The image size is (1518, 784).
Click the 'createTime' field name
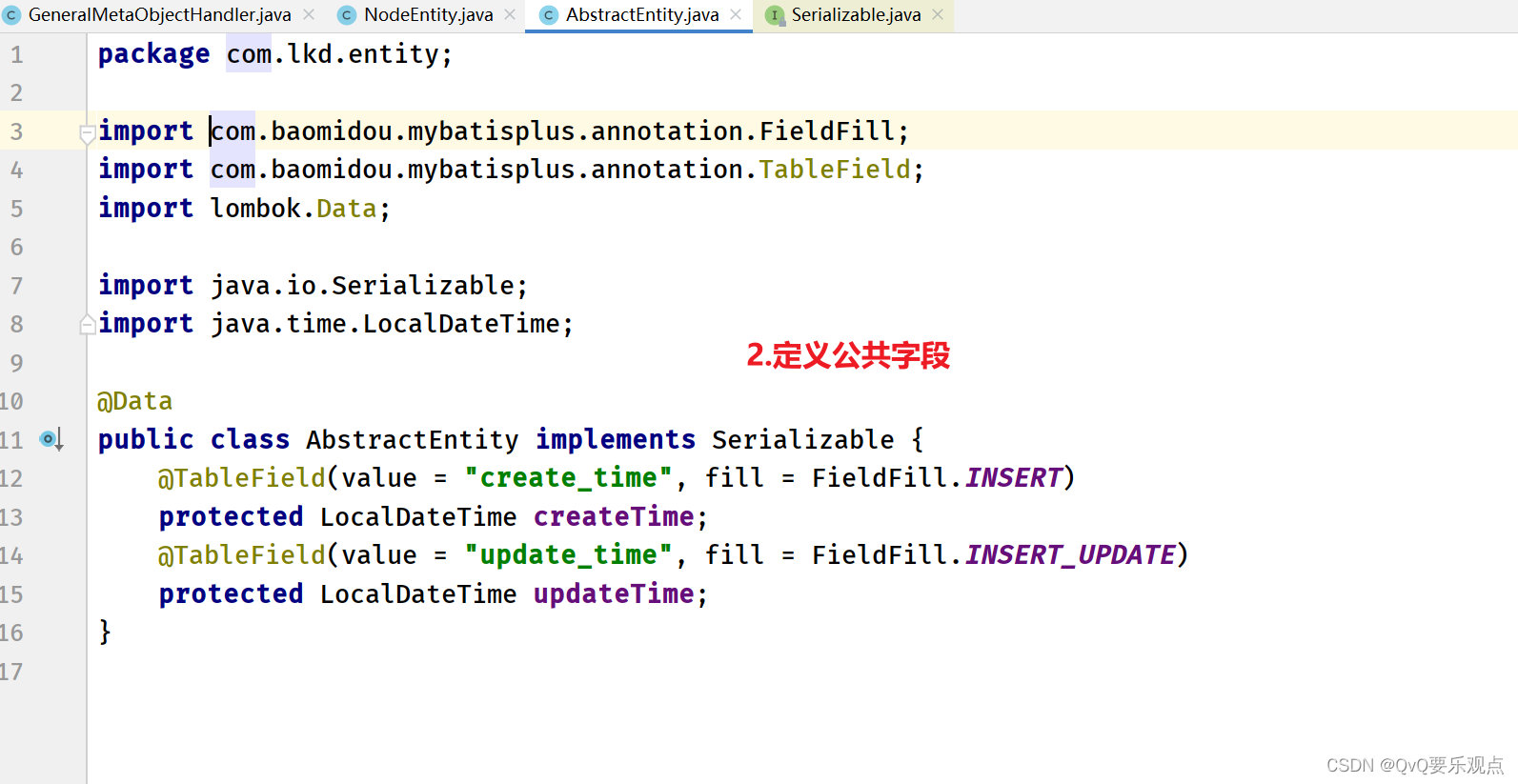click(x=614, y=516)
